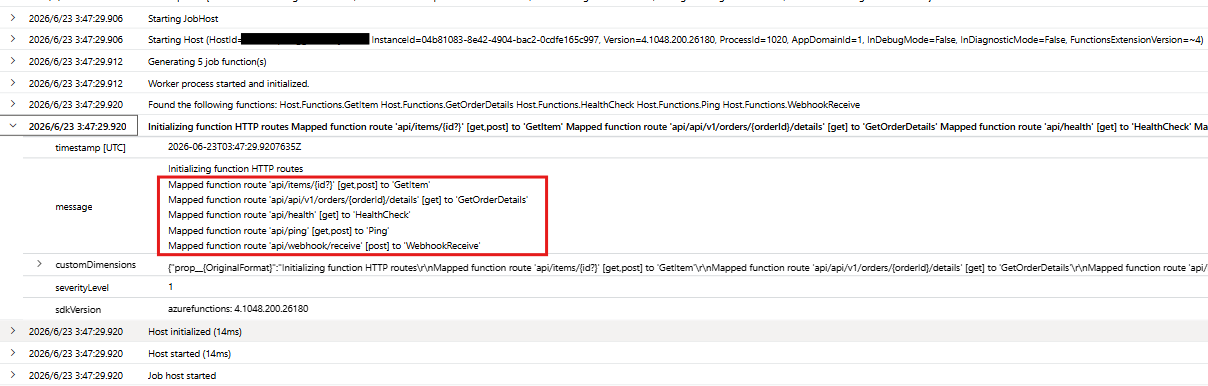Image resolution: width=1208 pixels, height=386 pixels.
Task: Select the timestamp of the Starting Host row
Action: [x=76, y=39]
